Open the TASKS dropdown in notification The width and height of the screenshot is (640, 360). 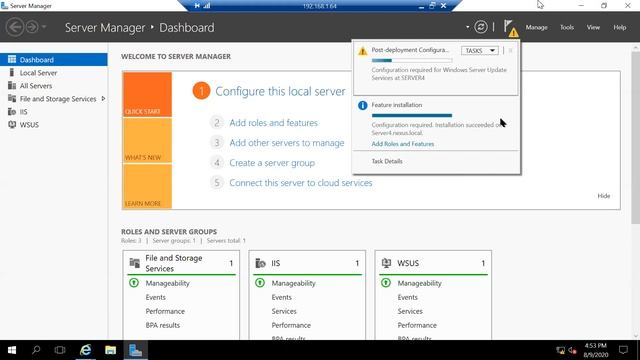[480, 51]
